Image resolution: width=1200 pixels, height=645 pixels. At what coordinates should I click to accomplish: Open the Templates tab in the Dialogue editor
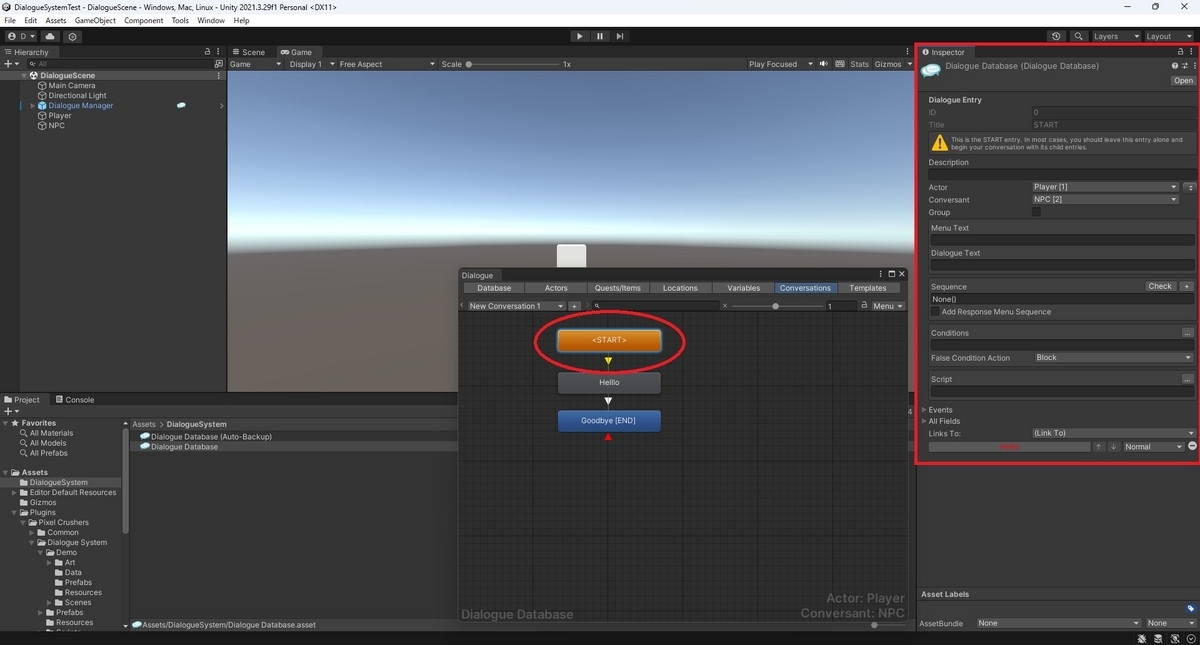tap(867, 288)
